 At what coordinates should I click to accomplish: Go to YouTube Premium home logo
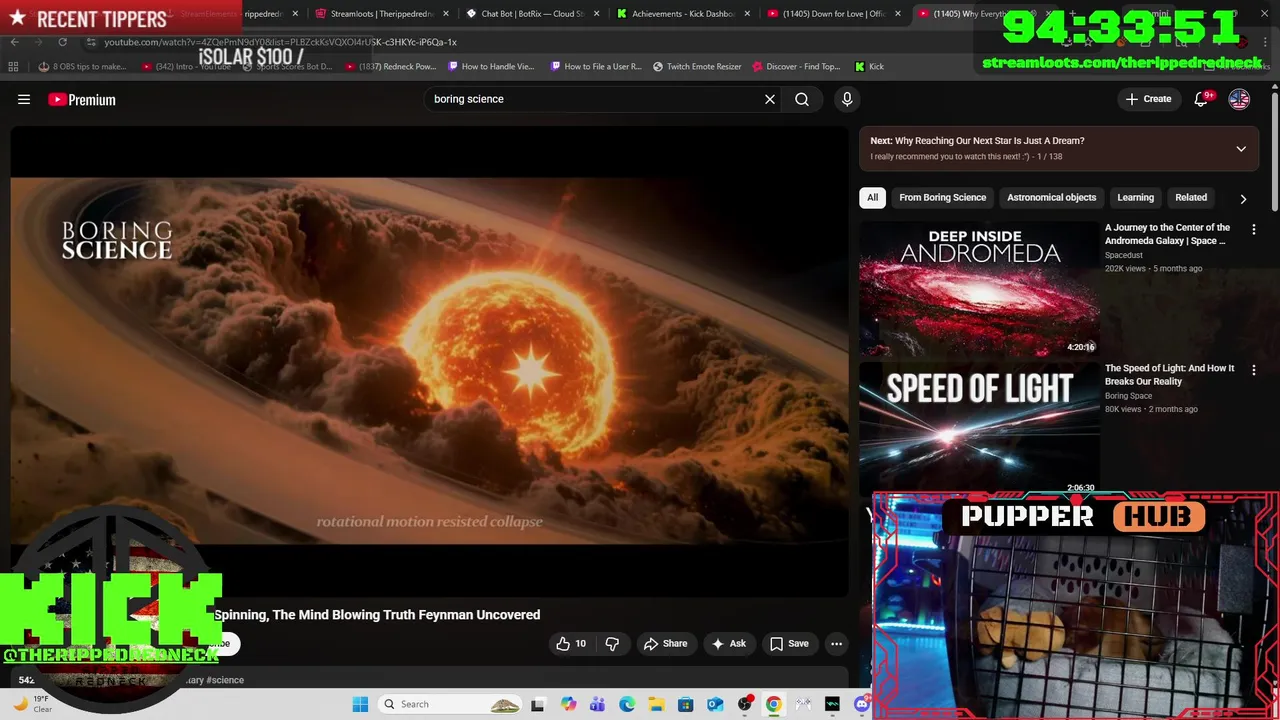click(x=82, y=99)
